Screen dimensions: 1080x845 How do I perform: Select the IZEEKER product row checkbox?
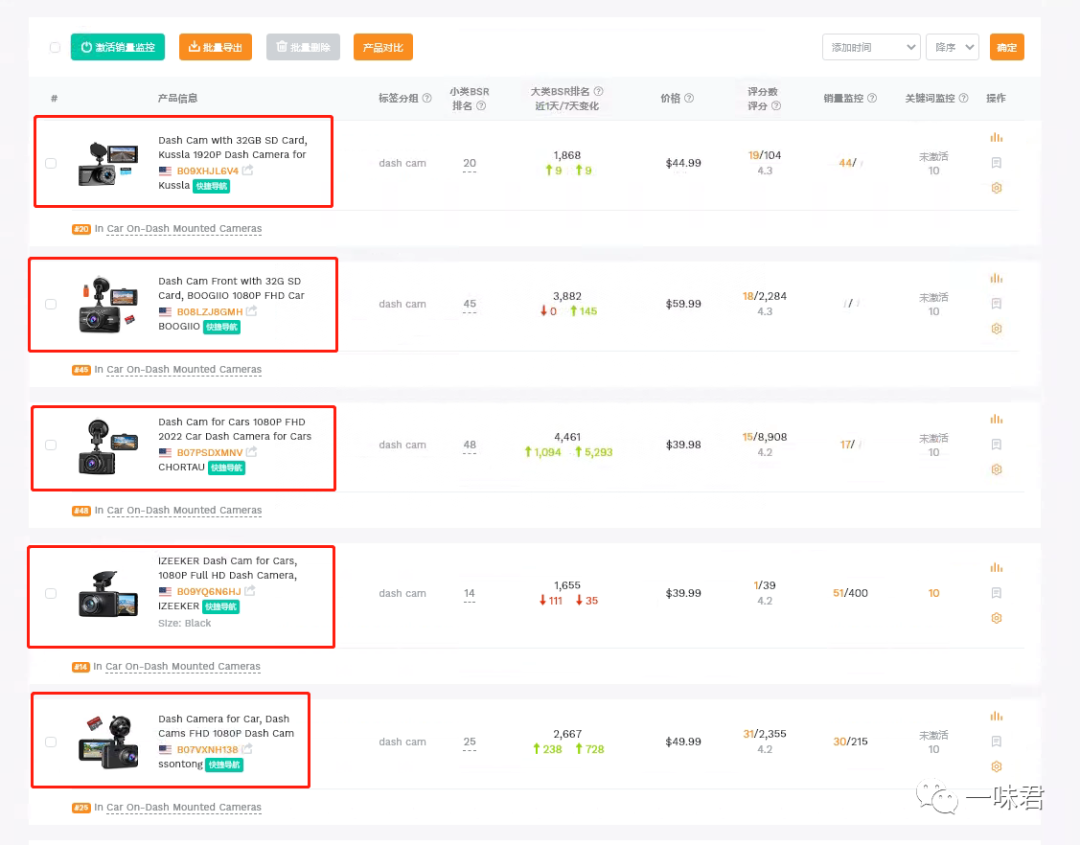[x=51, y=593]
